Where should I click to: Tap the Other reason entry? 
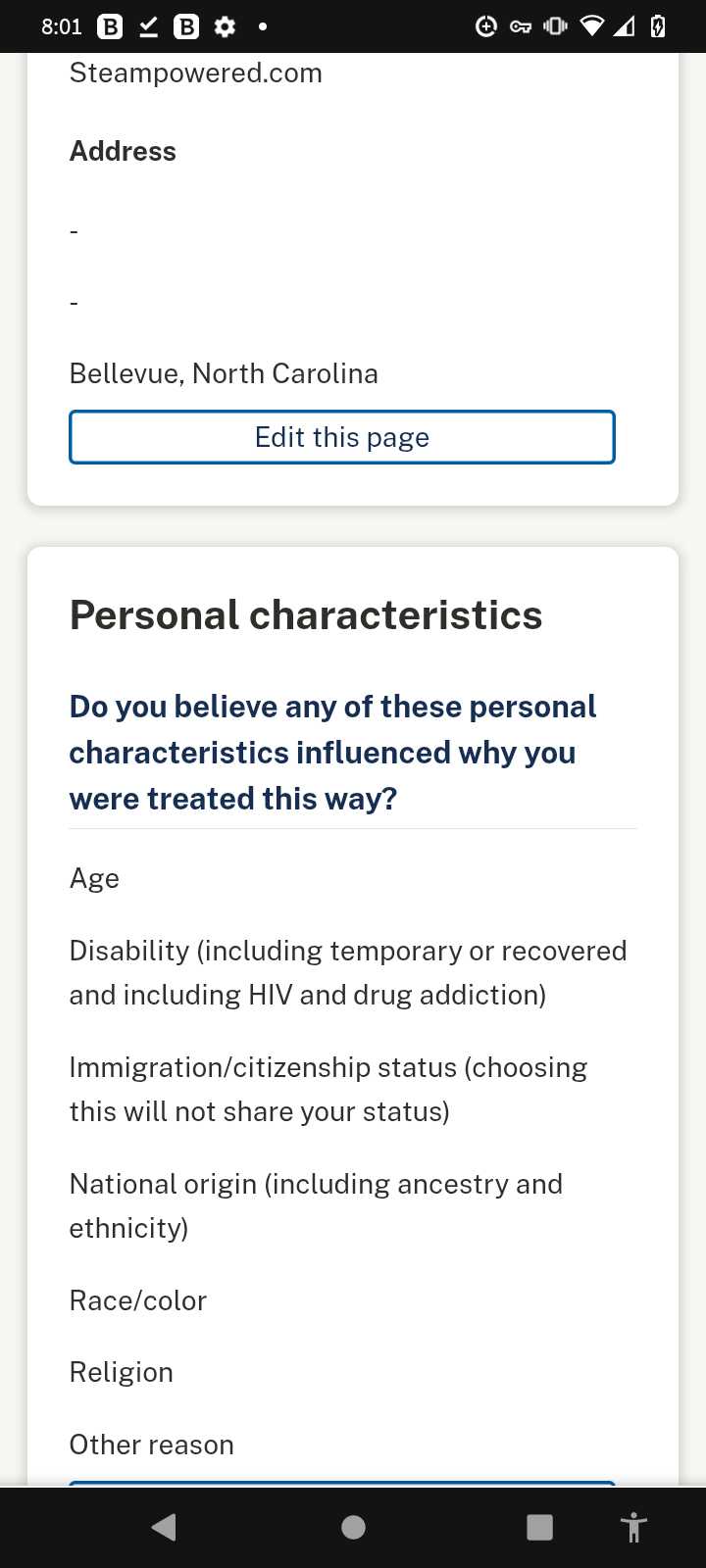click(152, 1445)
